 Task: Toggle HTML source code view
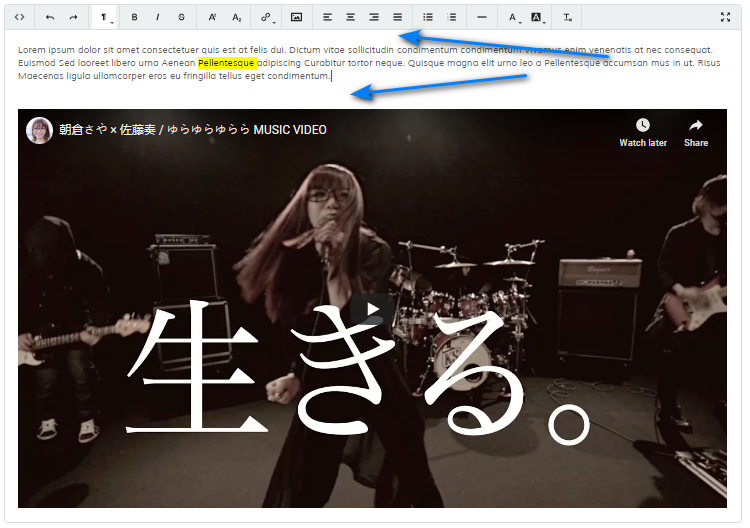19,17
